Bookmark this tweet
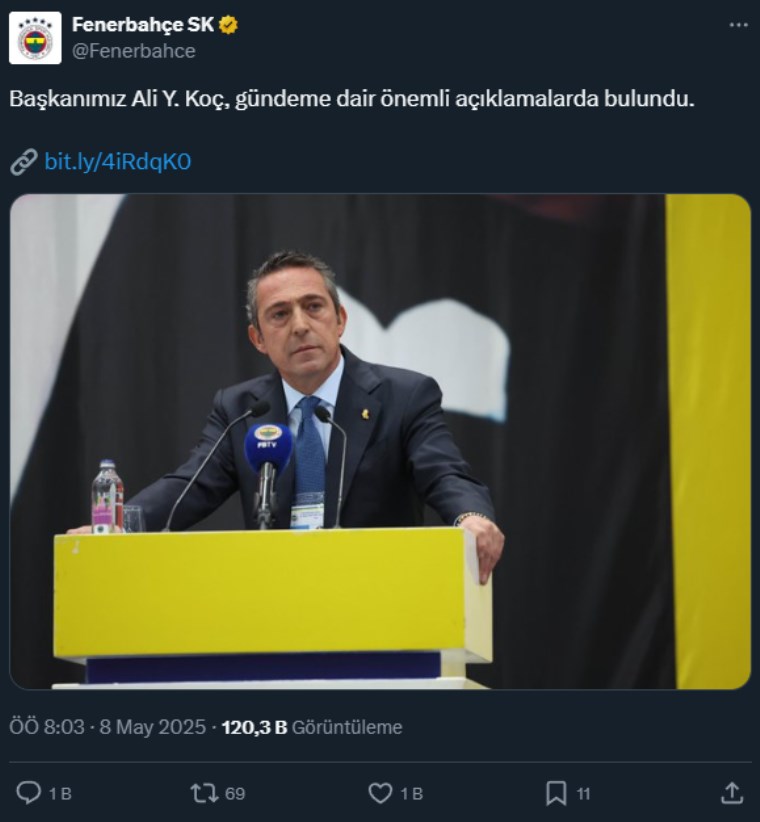Image resolution: width=760 pixels, height=822 pixels. tap(556, 793)
